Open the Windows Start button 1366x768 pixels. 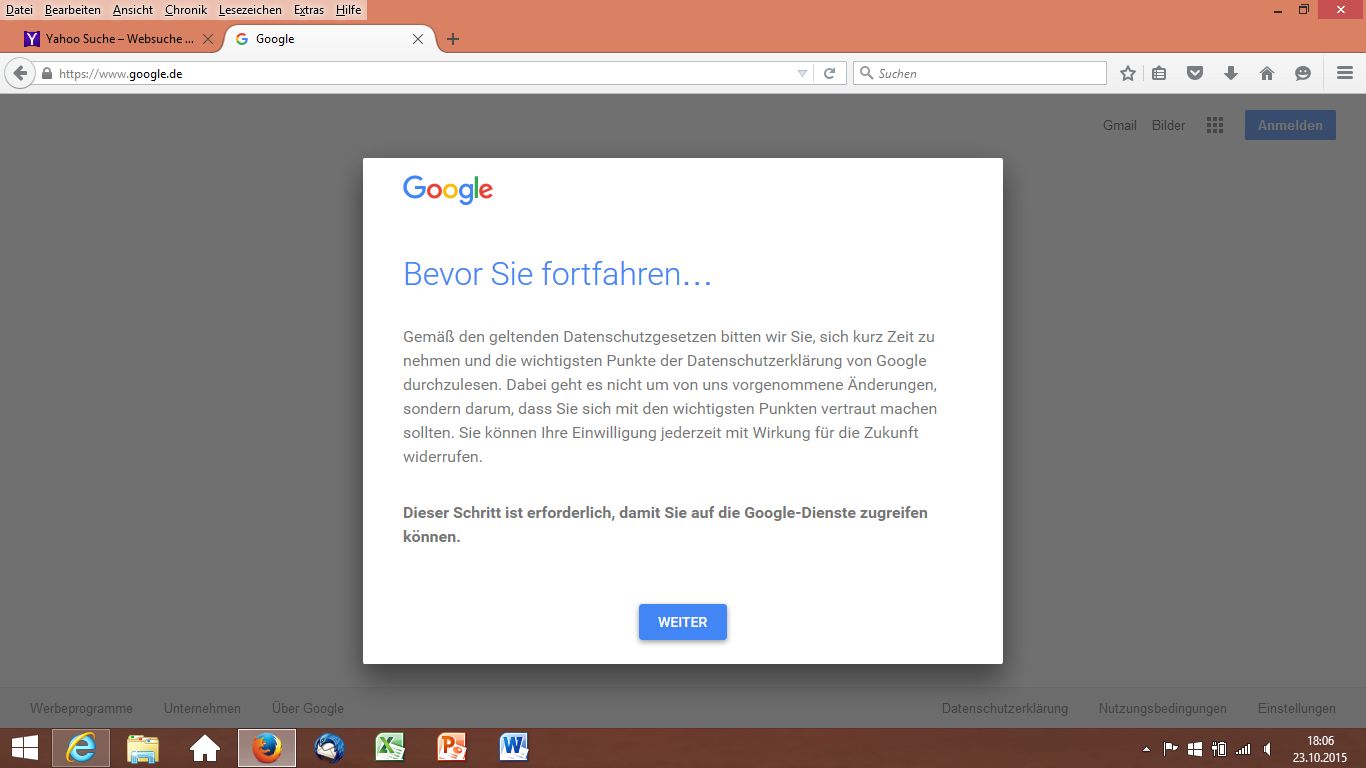pos(25,748)
